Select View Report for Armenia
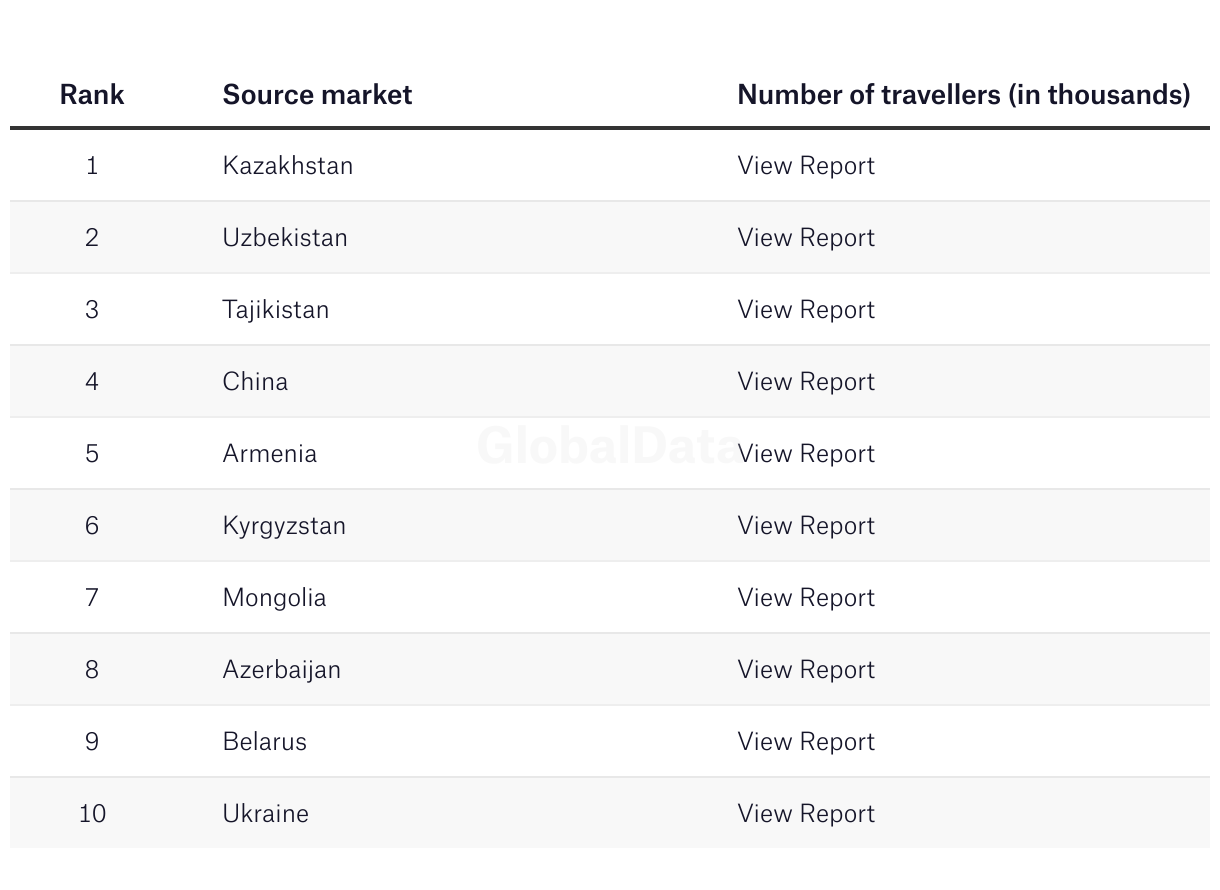This screenshot has width=1220, height=890. 806,453
